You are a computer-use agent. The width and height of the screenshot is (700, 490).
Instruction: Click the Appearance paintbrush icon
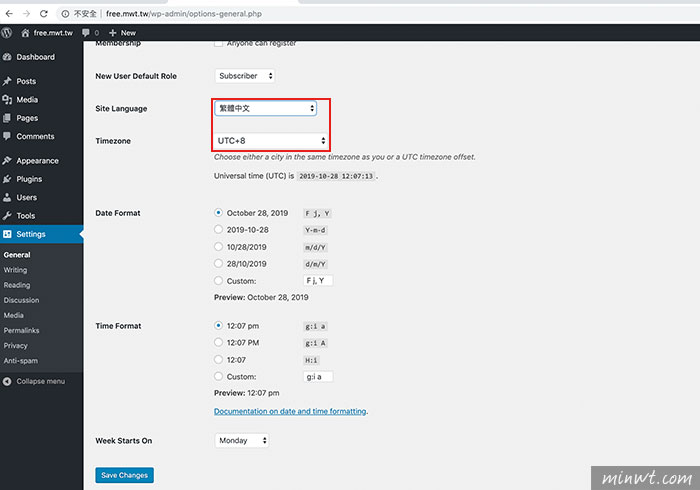[7, 160]
